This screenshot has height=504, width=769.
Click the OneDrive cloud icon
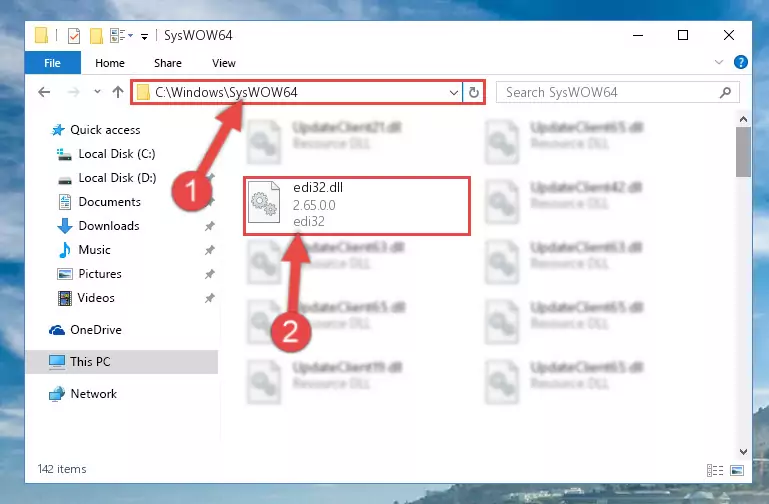[57, 330]
